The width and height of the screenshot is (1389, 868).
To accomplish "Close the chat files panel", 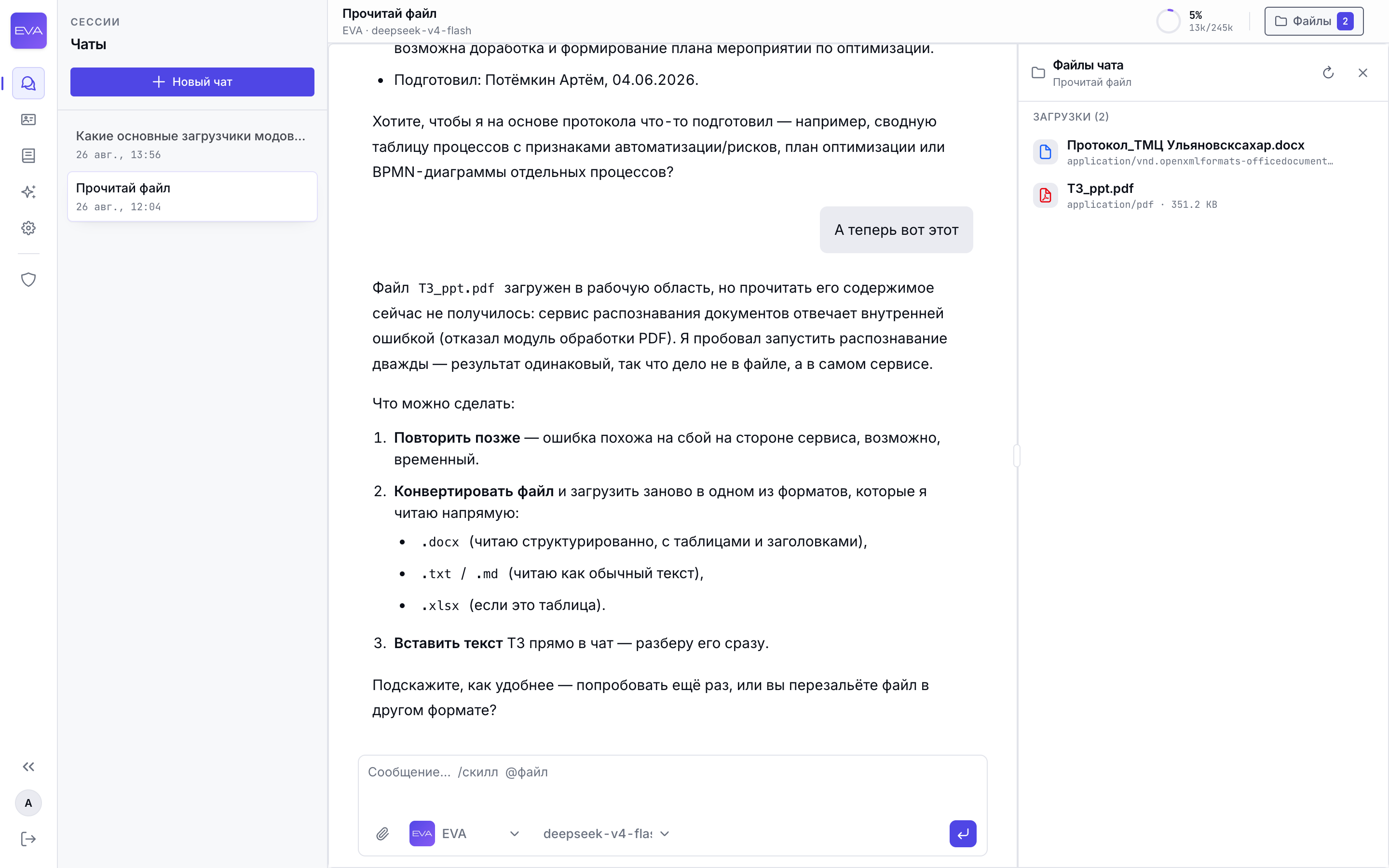I will point(1362,73).
